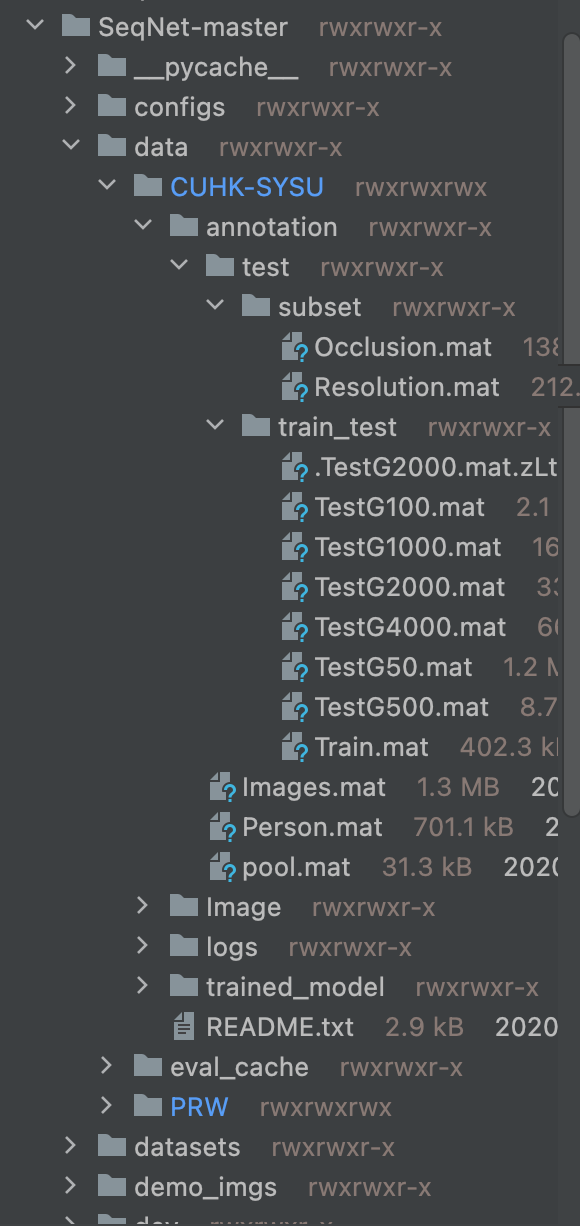Select the Train.mat file
This screenshot has height=1226, width=580.
[x=372, y=746]
